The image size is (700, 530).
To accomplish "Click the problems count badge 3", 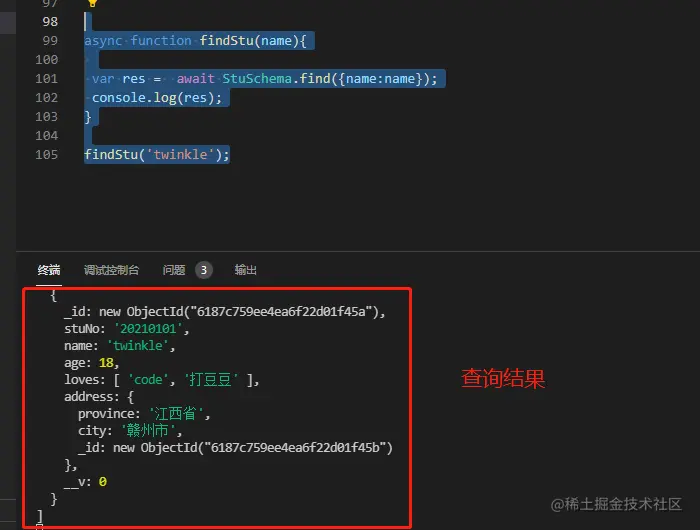I will coord(204,270).
